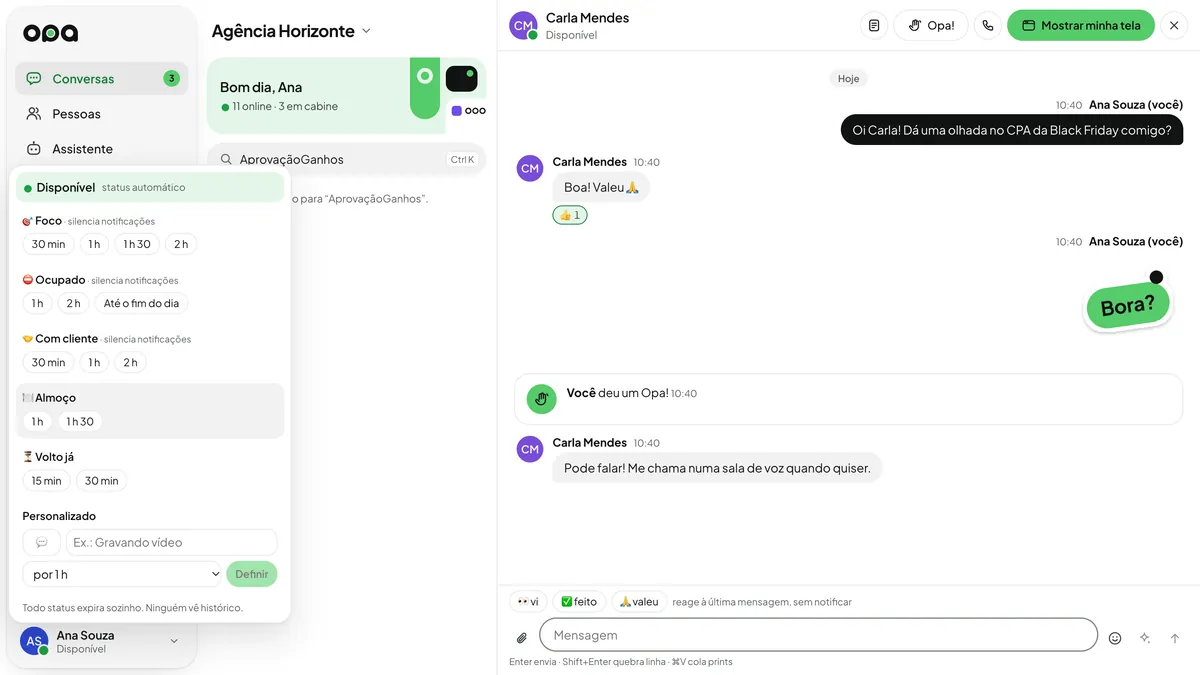
Task: React with the 'valeu' quick reaction
Action: coord(639,602)
